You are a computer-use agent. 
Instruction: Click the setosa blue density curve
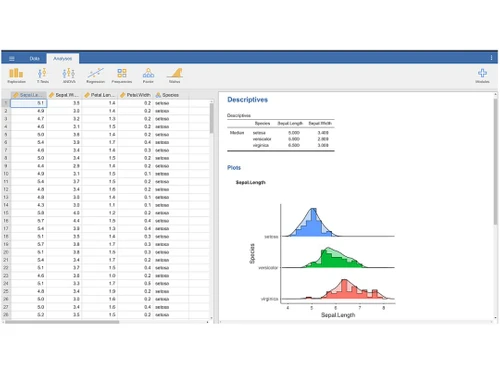tap(313, 223)
